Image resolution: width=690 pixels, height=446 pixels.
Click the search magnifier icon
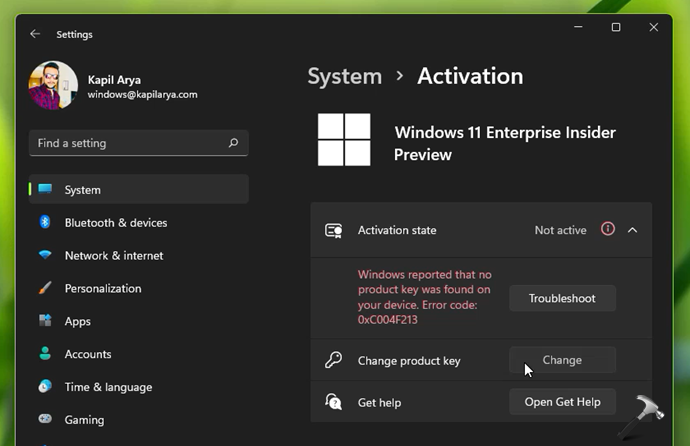tap(234, 143)
